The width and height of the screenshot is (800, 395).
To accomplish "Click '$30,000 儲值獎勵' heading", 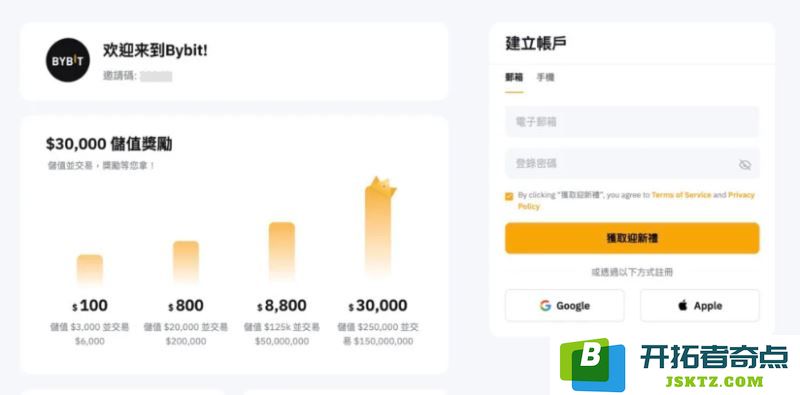I will coord(109,144).
